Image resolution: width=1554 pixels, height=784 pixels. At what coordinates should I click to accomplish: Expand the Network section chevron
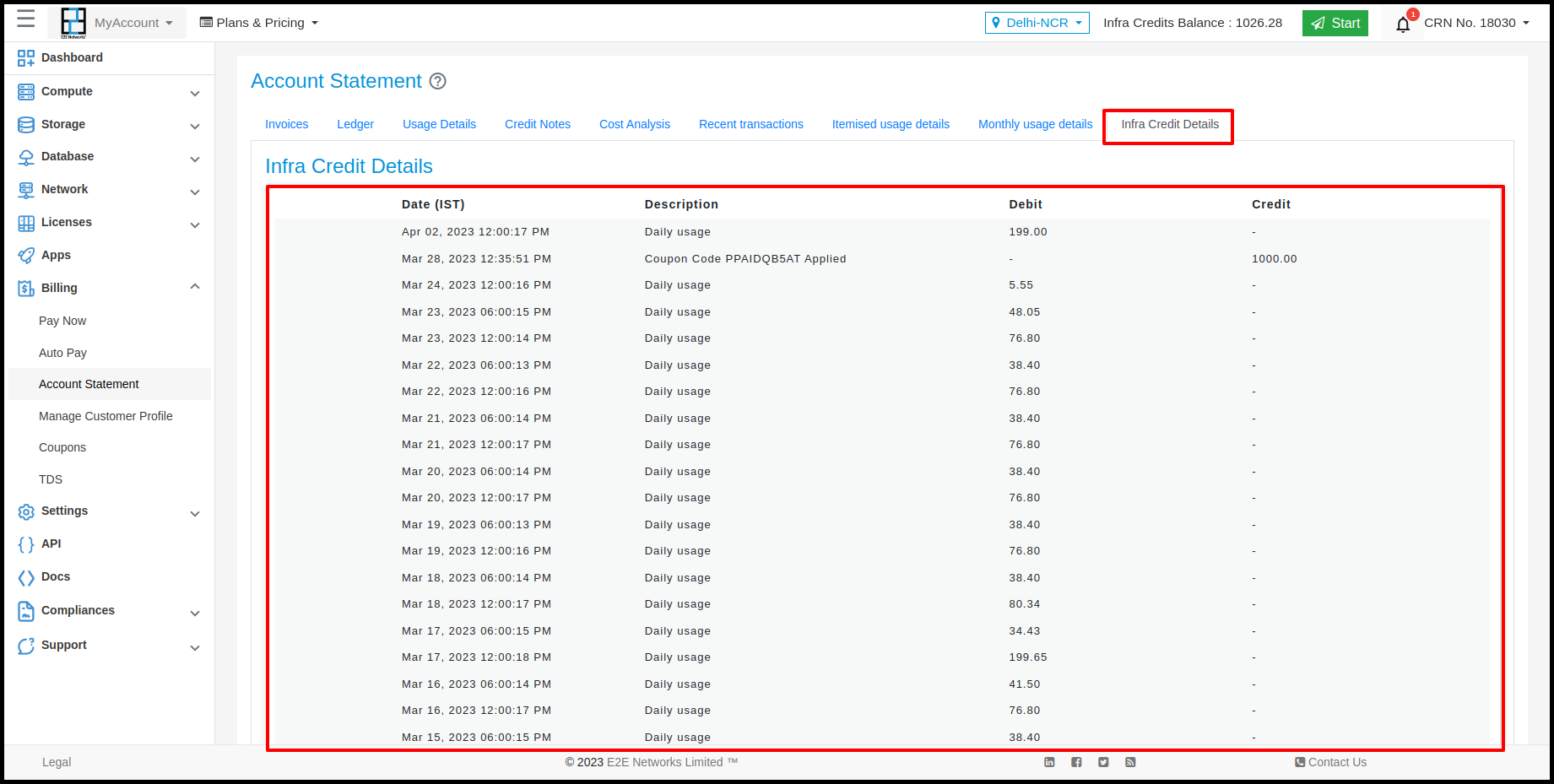(195, 192)
